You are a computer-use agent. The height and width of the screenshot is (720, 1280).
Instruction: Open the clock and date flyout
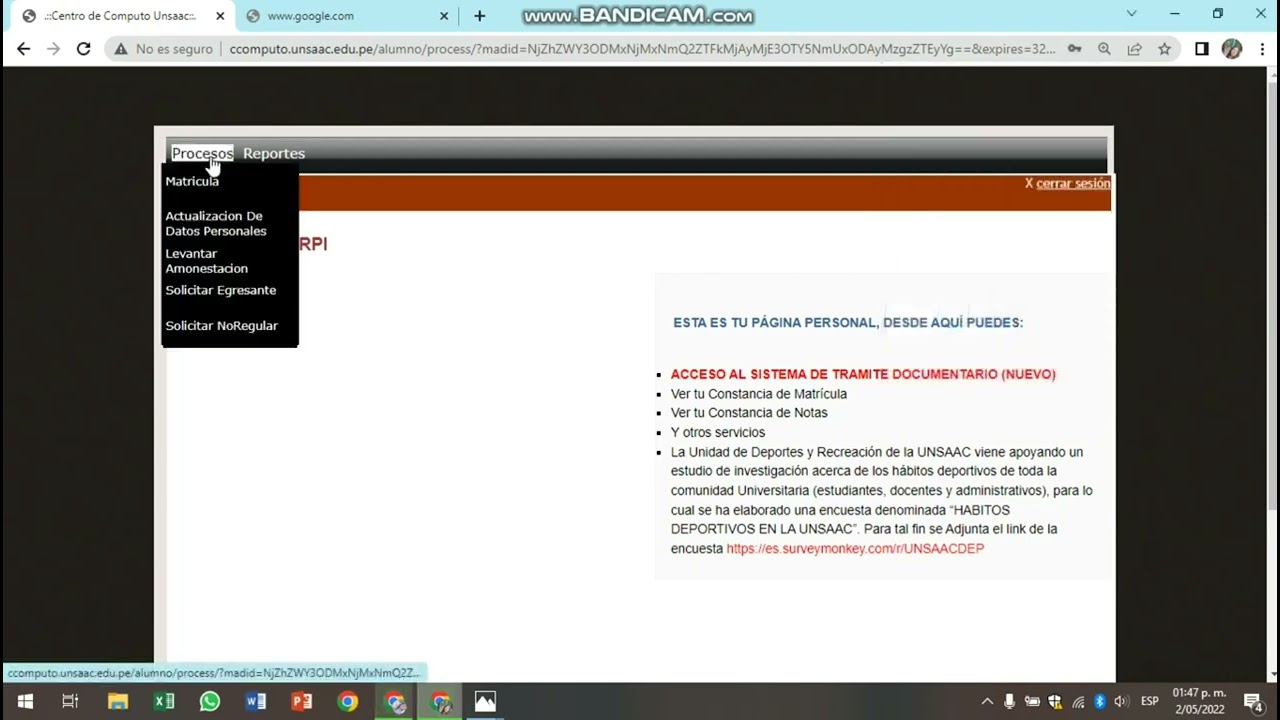[x=1199, y=701]
